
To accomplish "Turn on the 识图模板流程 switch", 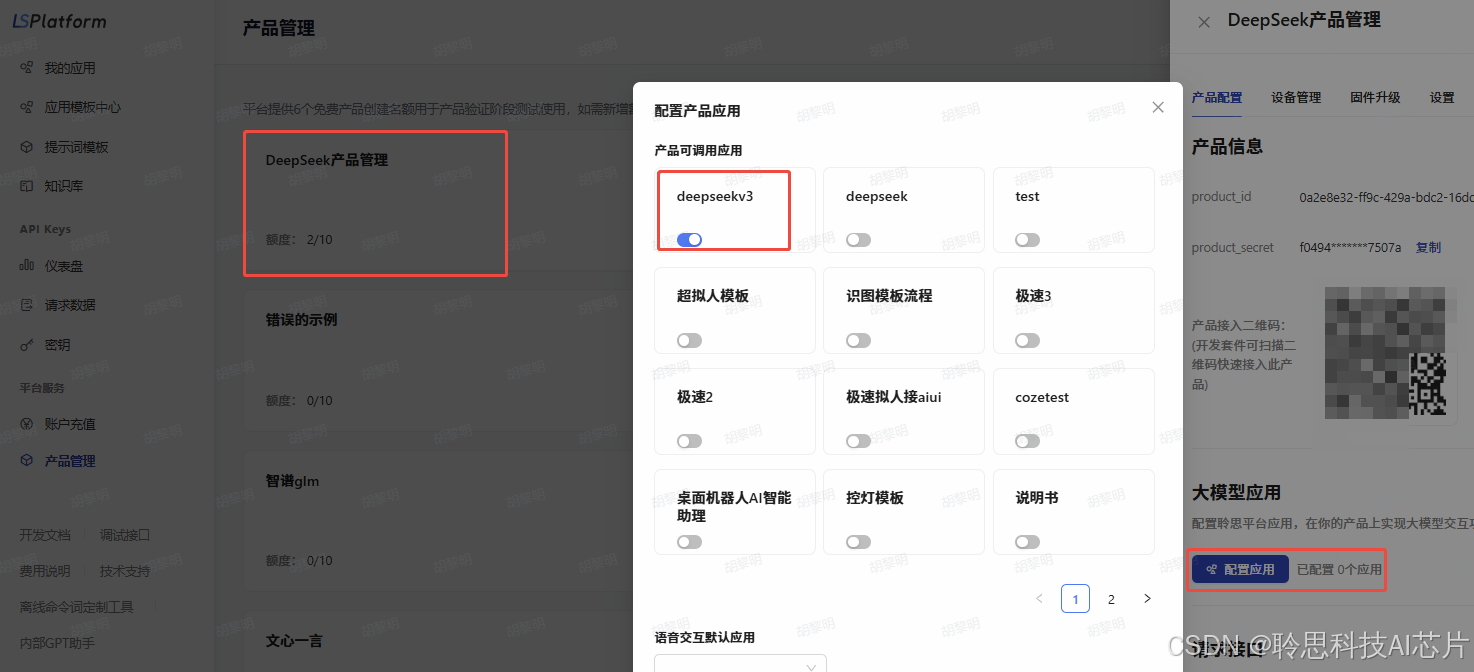I will click(858, 341).
